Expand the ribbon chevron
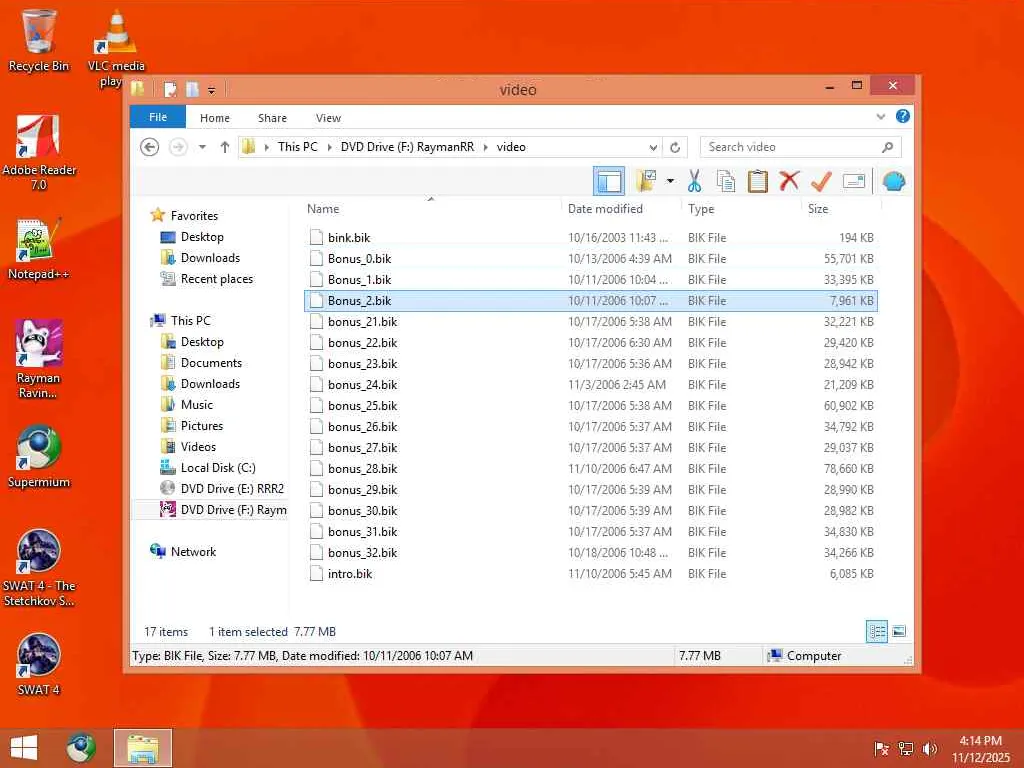This screenshot has width=1024, height=768. [880, 117]
